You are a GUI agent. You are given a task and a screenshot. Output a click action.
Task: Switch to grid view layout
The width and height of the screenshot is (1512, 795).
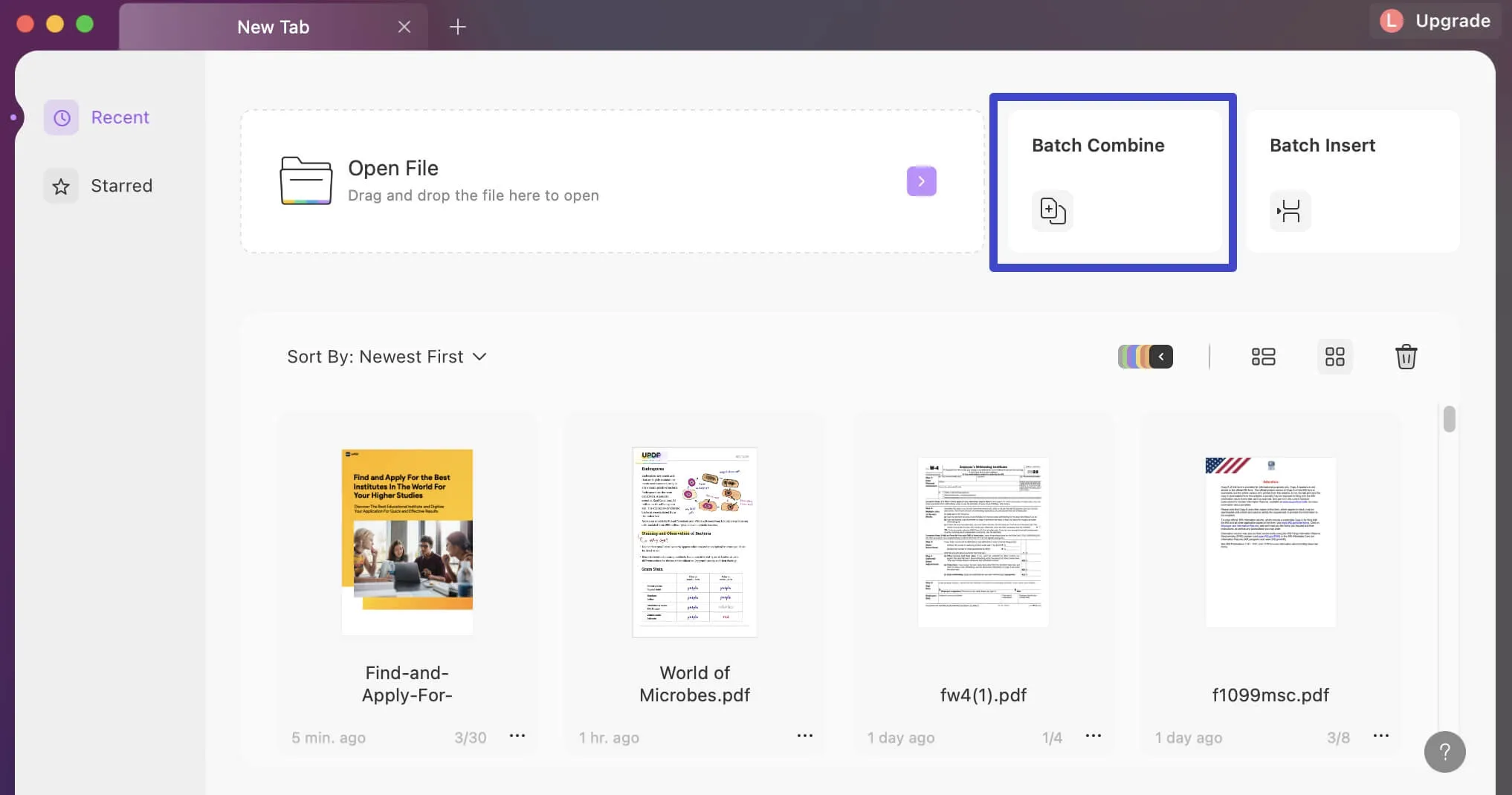pyautogui.click(x=1335, y=357)
